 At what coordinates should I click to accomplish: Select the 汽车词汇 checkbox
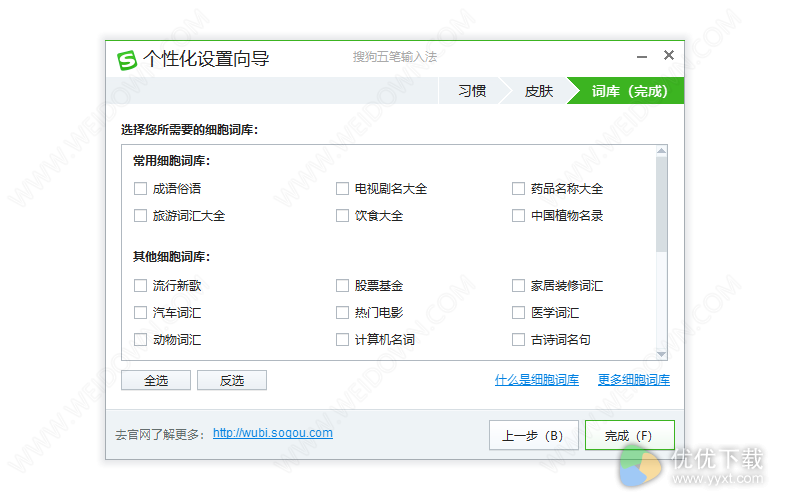click(x=140, y=312)
